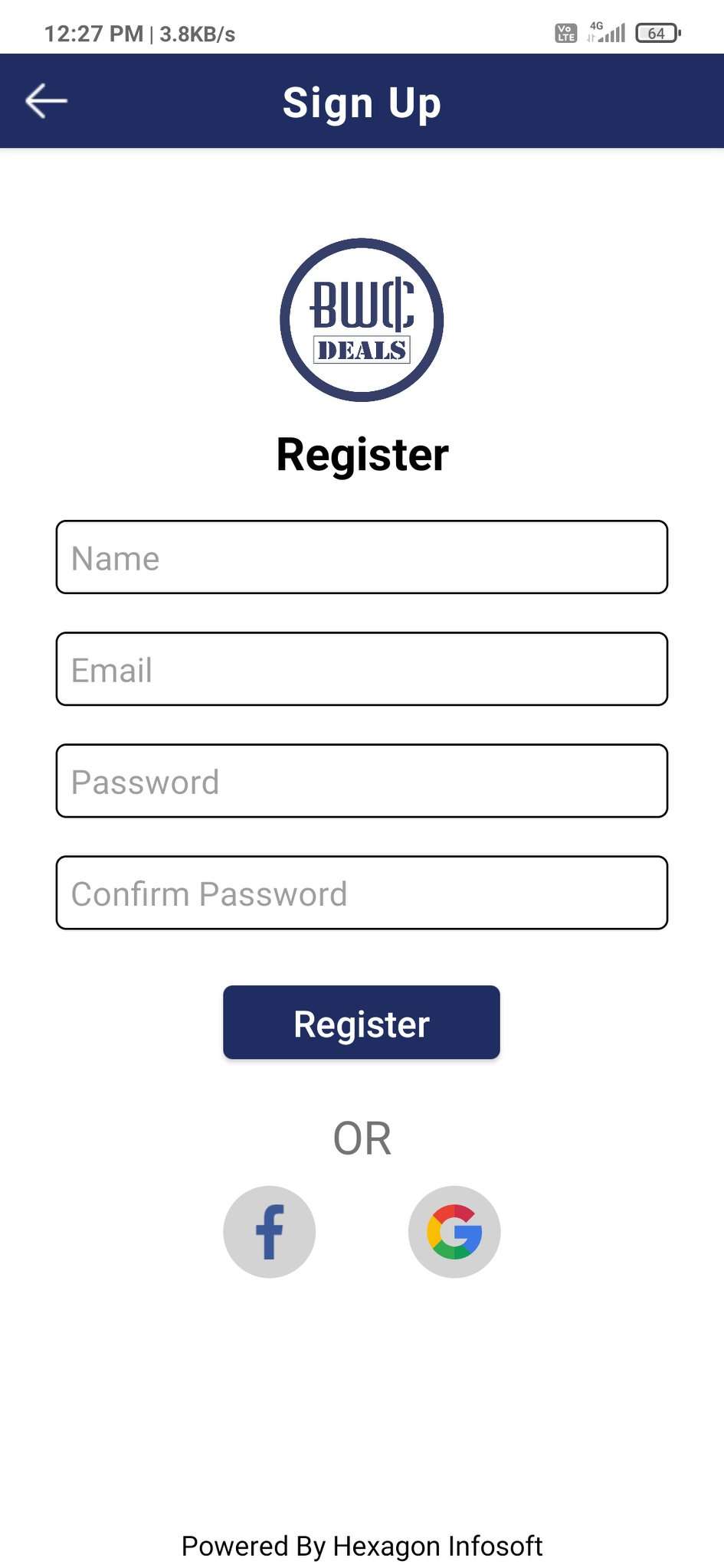The image size is (724, 1568).
Task: Open Powered By Hexagon Infosoft footer
Action: 362,1546
